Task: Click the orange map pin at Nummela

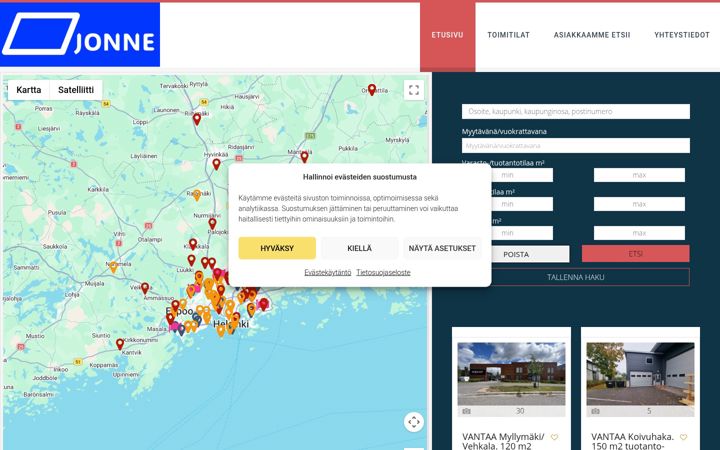Action: point(113,267)
